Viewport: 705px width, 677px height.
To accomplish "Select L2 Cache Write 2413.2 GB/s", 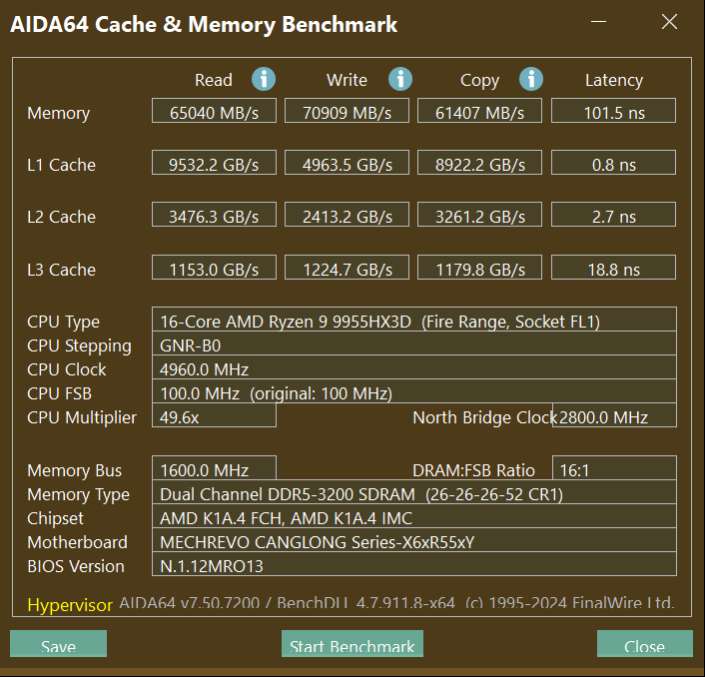I will click(x=347, y=214).
